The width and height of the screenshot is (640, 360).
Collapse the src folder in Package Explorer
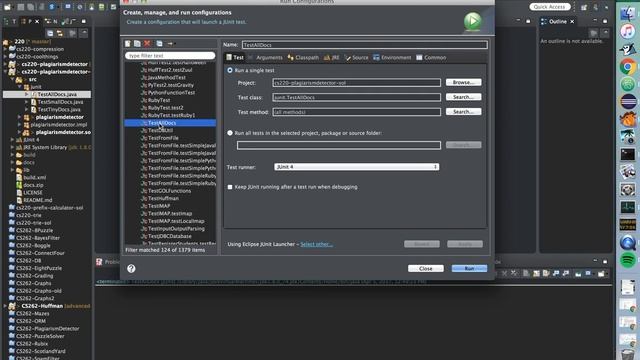pos(12,79)
